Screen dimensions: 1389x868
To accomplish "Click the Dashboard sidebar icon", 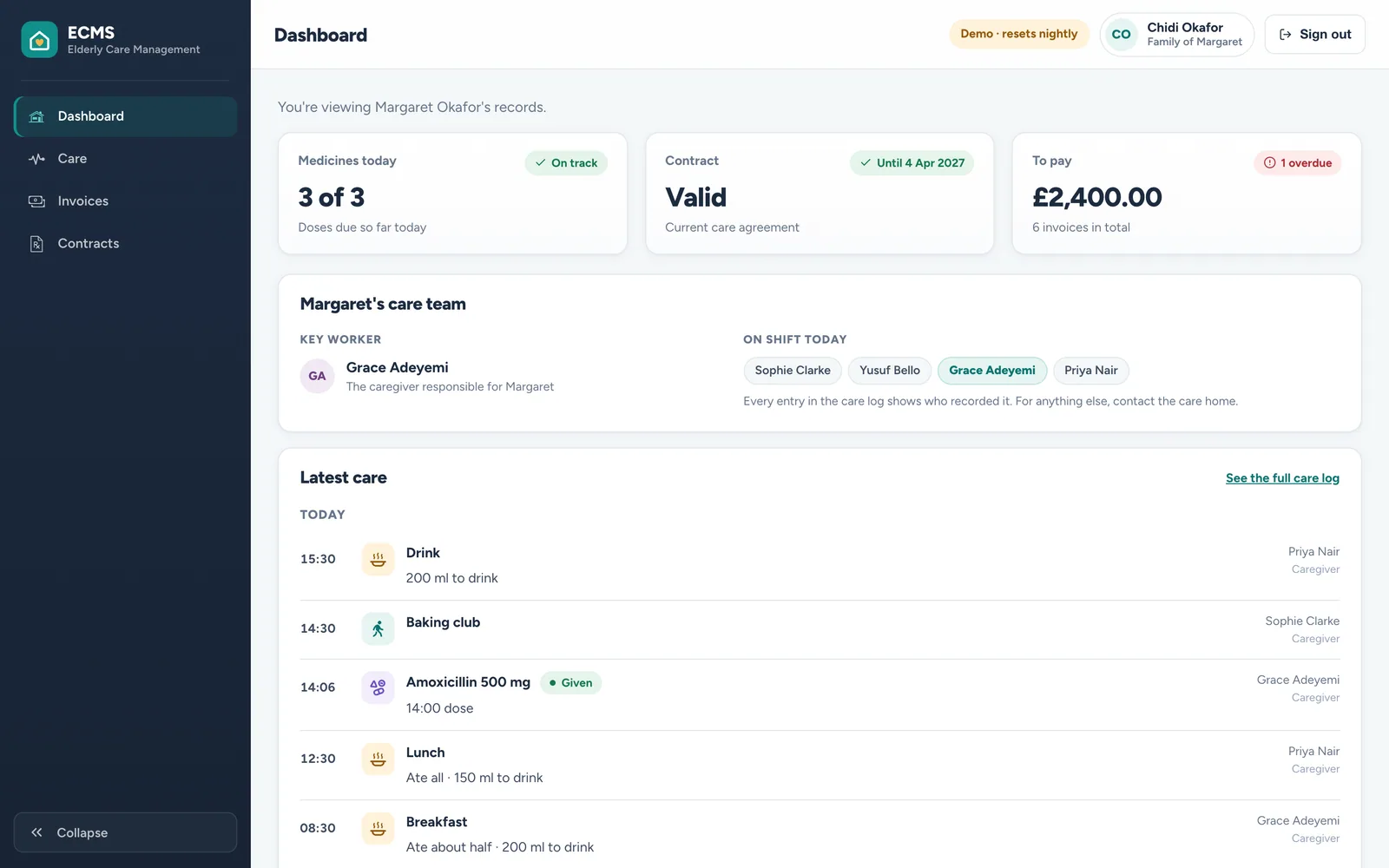I will click(x=36, y=116).
